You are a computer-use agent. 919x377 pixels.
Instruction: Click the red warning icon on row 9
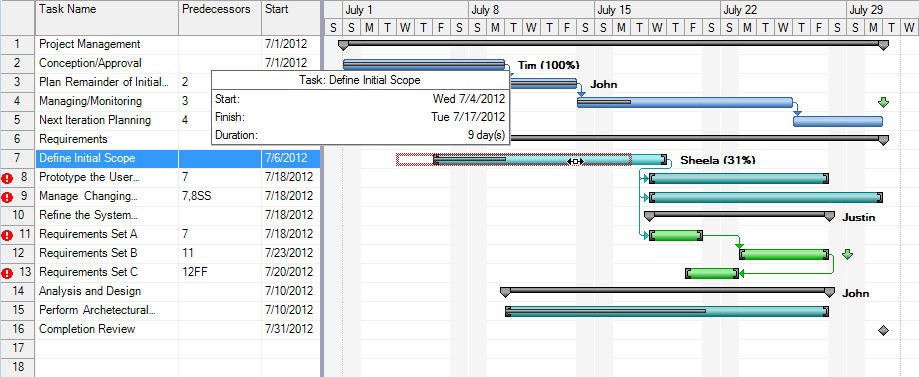[x=7, y=196]
